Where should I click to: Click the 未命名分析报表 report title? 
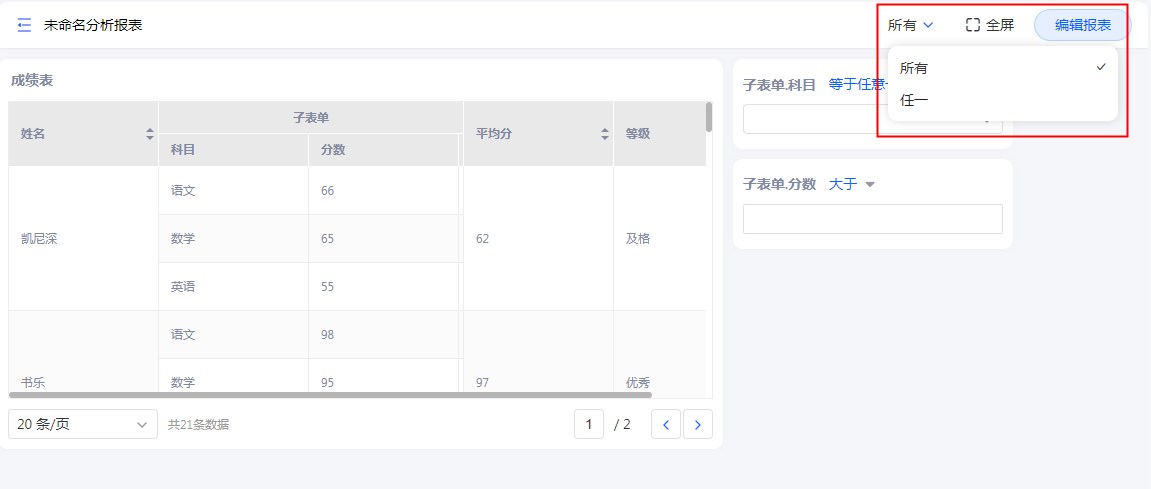tap(93, 25)
